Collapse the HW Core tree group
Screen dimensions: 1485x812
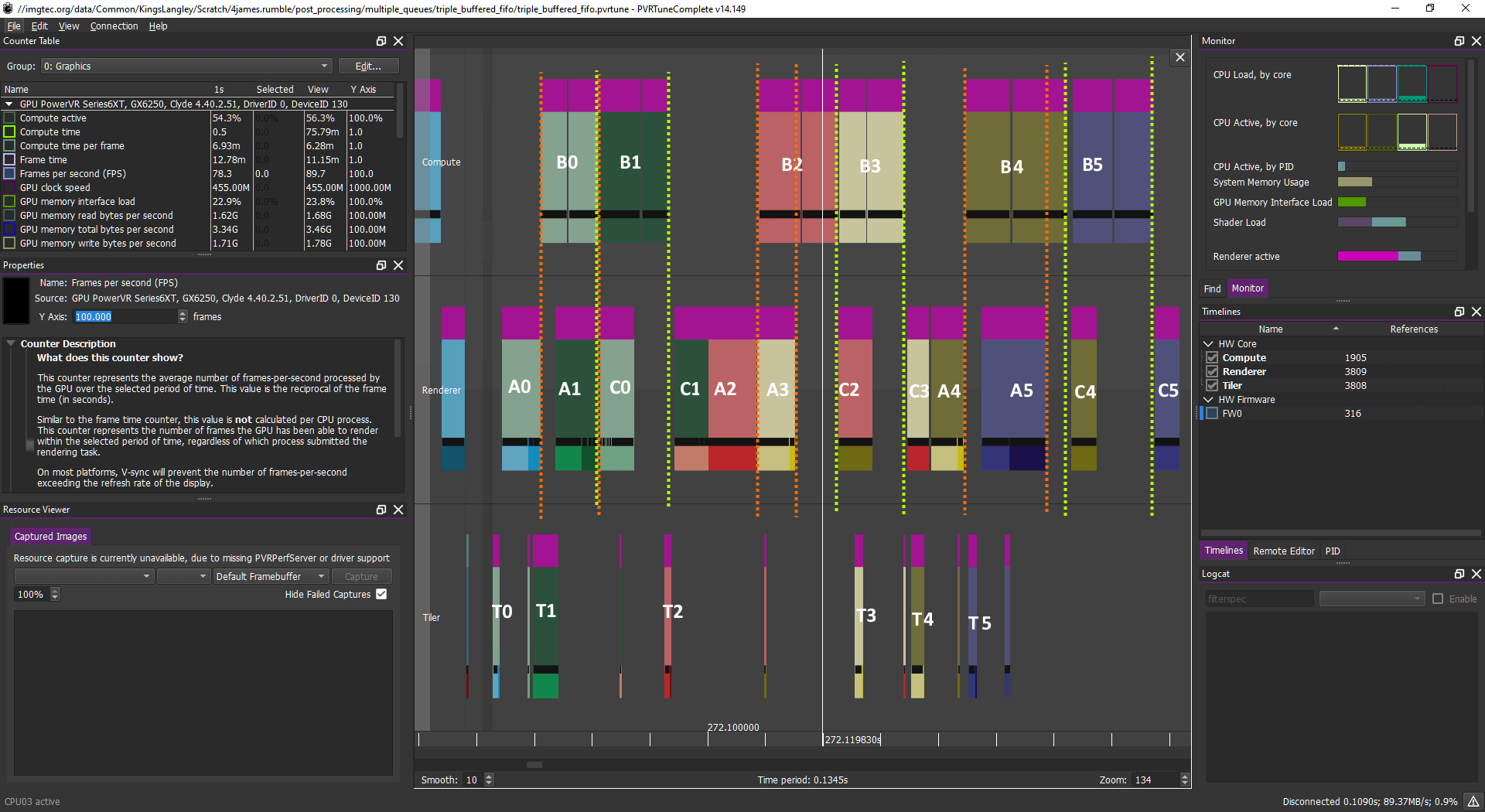pos(1208,344)
